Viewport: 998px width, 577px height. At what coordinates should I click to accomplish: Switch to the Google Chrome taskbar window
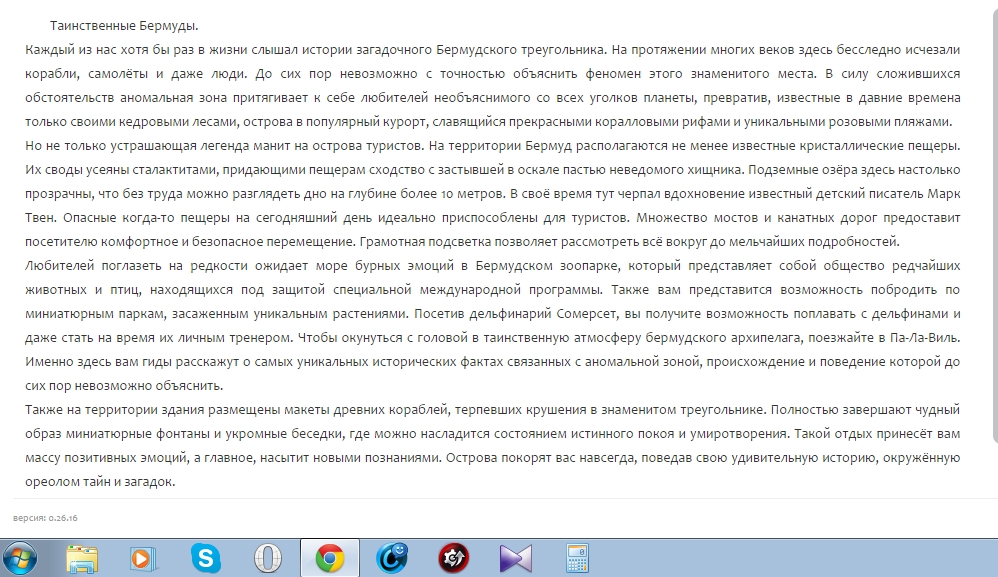coord(330,559)
